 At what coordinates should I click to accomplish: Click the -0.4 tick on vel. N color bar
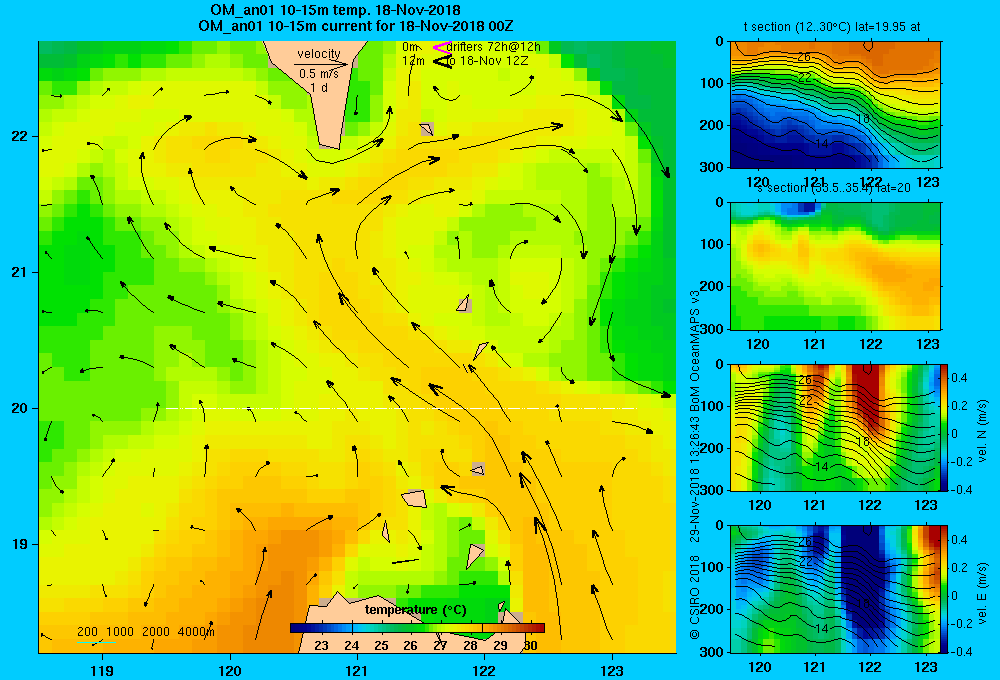[960, 490]
